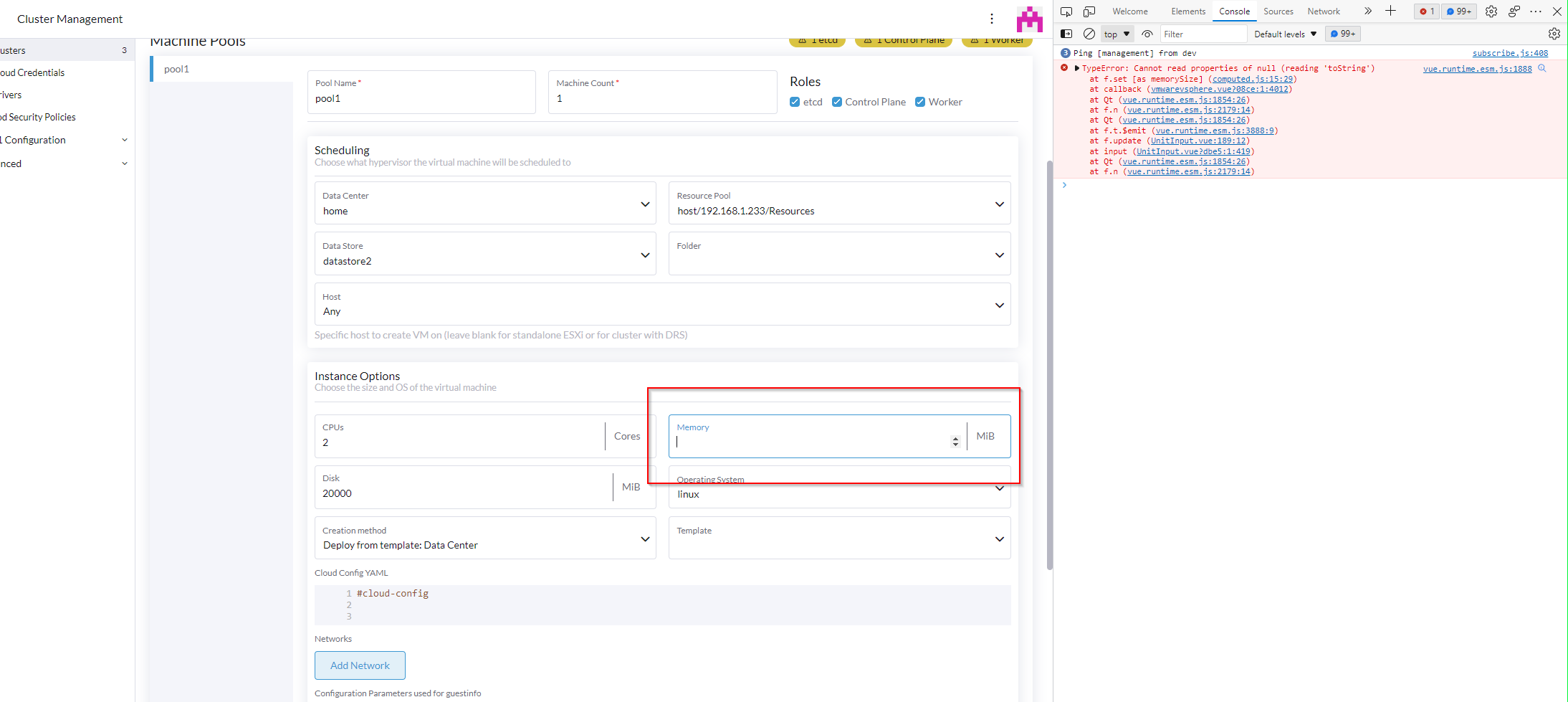This screenshot has height=702, width=1568.
Task: Select the Inspect element tool in DevTools
Action: coord(1066,11)
